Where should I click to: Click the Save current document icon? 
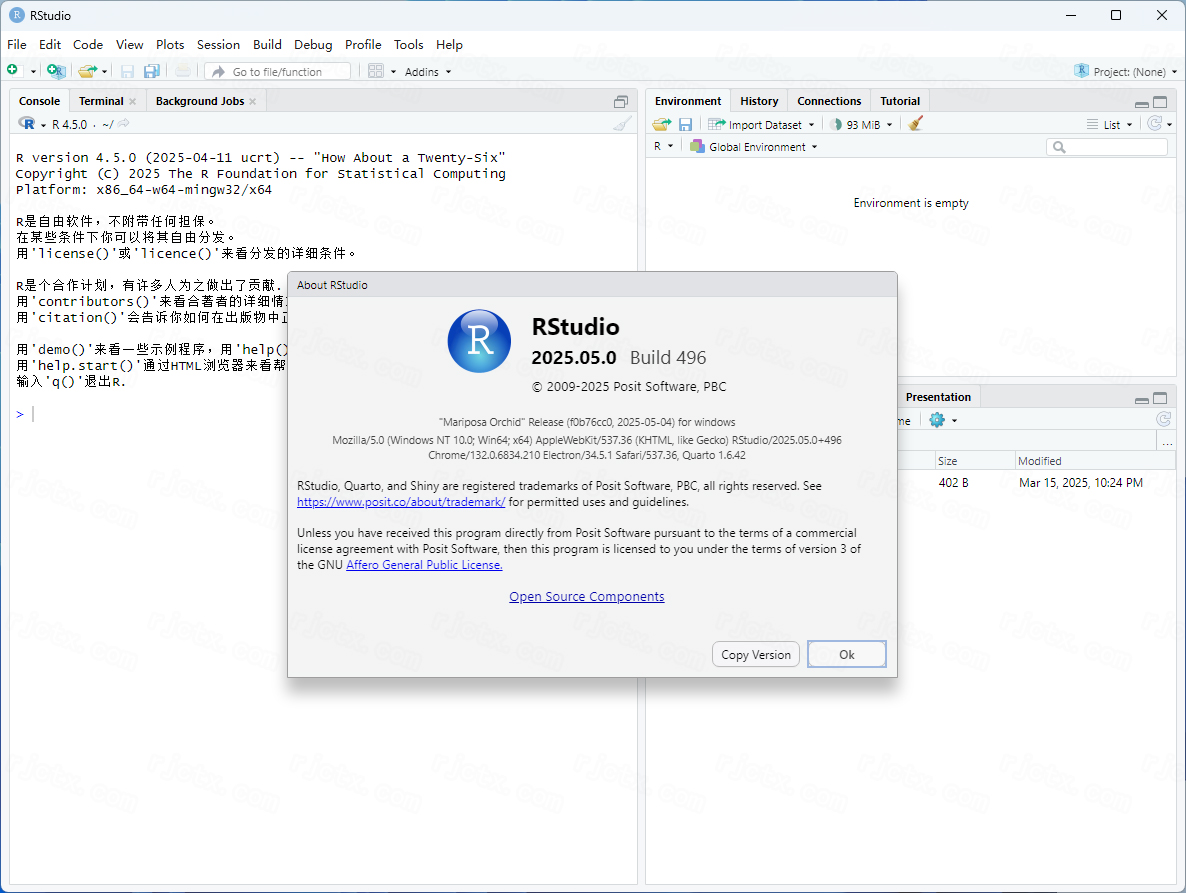(128, 71)
